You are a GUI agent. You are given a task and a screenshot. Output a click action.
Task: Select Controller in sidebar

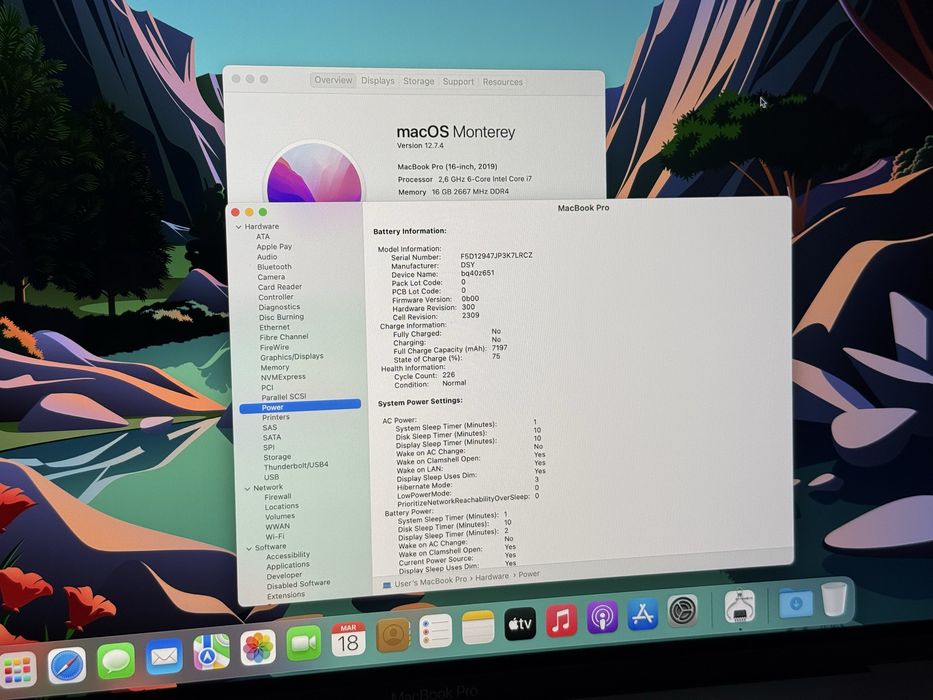tap(276, 297)
